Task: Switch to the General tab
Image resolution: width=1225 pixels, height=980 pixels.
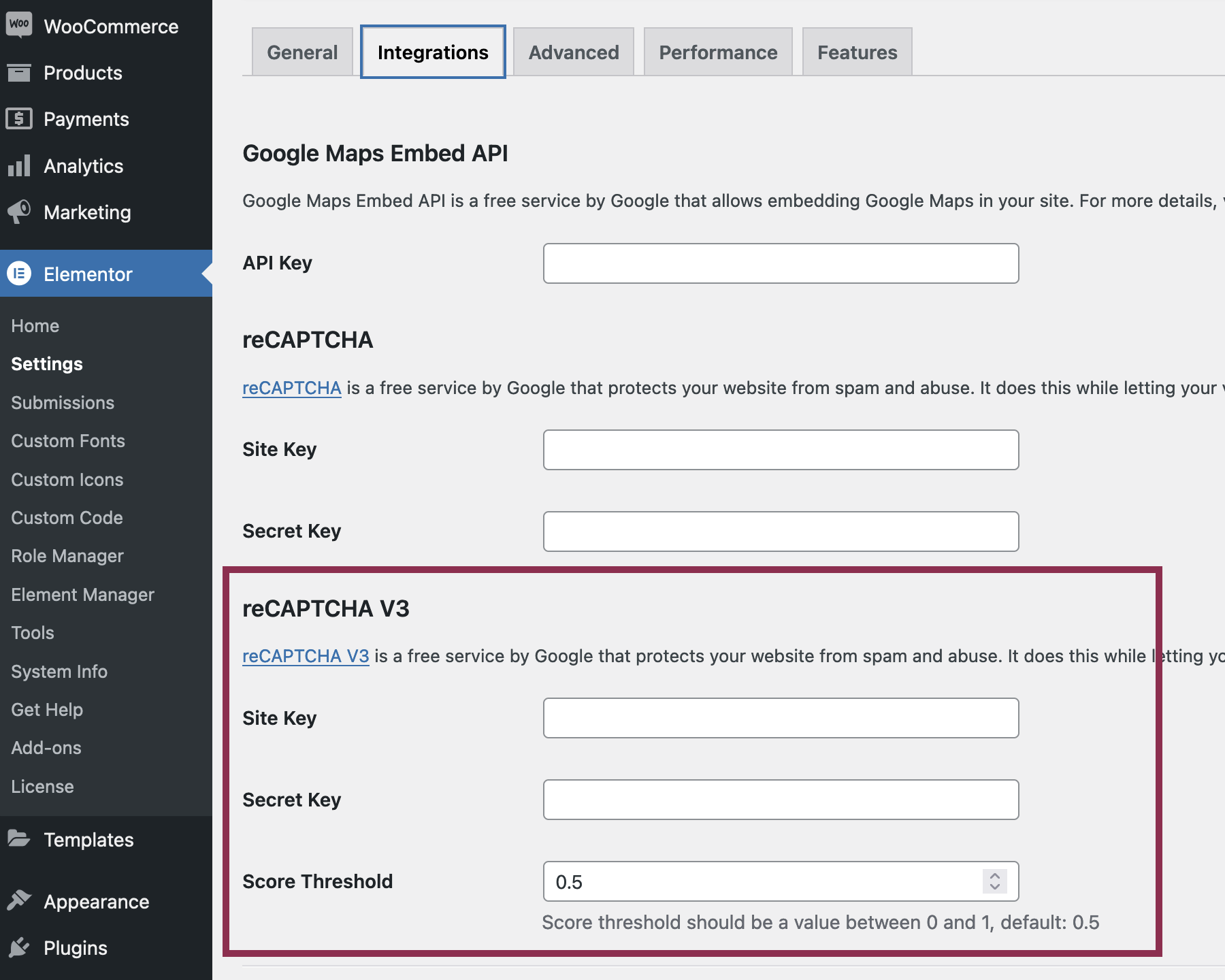Action: click(x=302, y=52)
